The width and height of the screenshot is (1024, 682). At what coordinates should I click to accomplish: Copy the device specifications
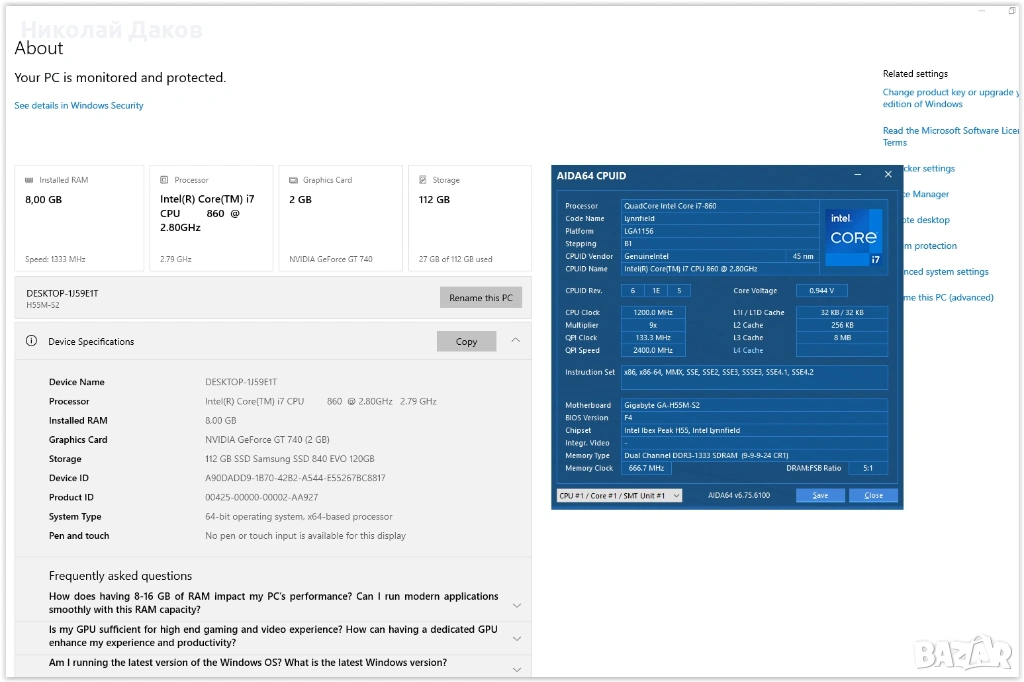[x=466, y=342]
